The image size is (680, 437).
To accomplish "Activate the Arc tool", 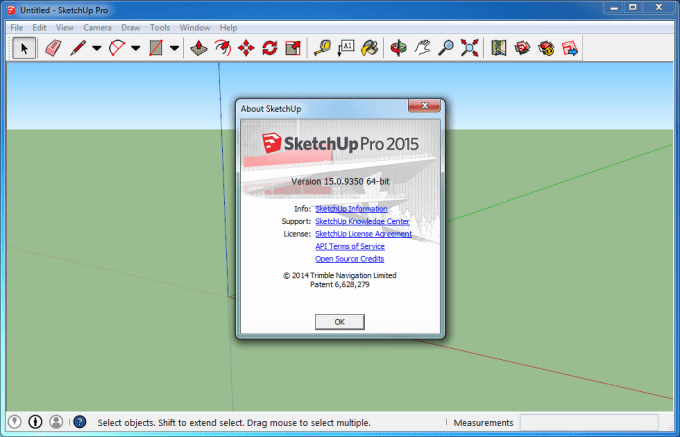I will click(x=117, y=48).
